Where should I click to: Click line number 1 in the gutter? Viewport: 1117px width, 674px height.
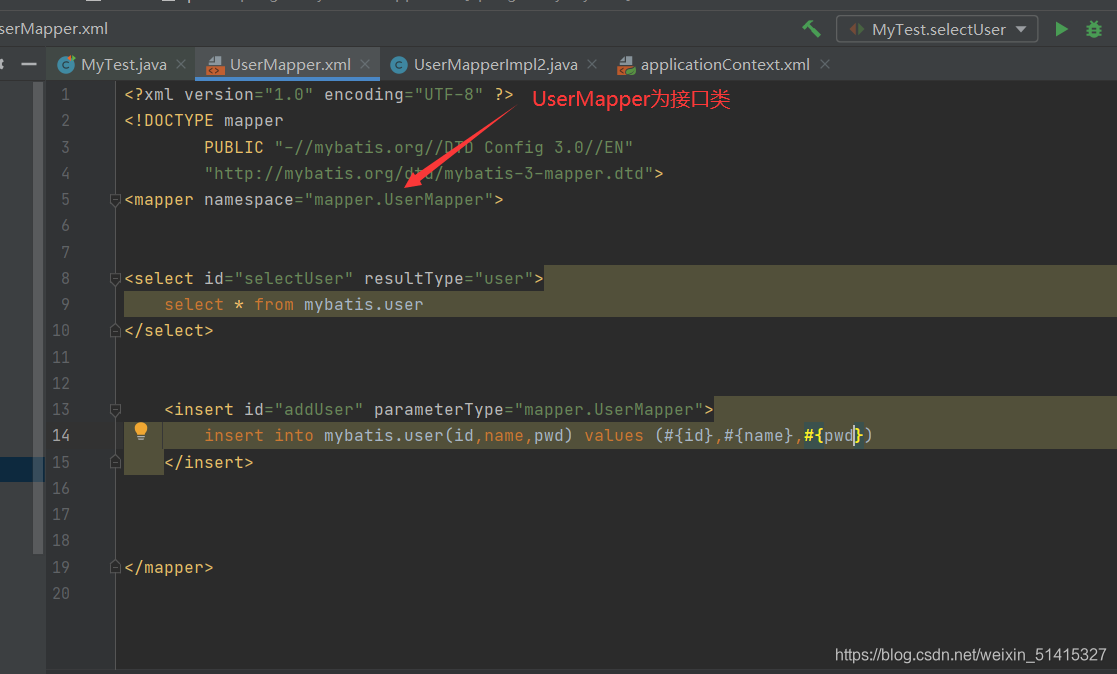point(65,95)
